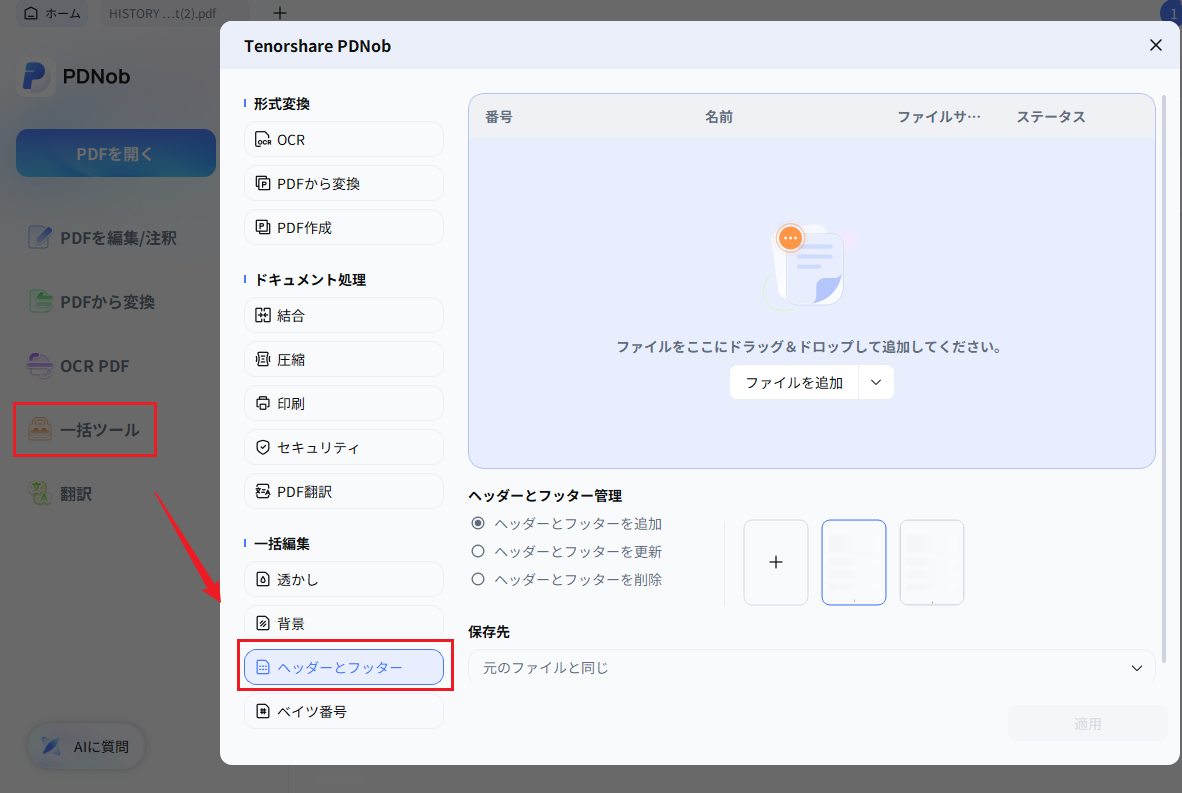Choose PDF作成 option
The image size is (1182, 793).
[344, 227]
